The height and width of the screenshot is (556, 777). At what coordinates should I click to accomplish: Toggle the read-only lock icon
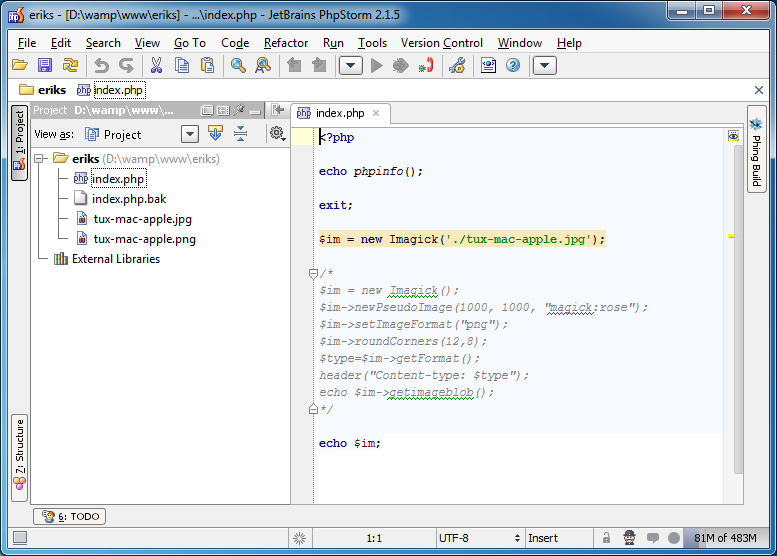(x=606, y=538)
